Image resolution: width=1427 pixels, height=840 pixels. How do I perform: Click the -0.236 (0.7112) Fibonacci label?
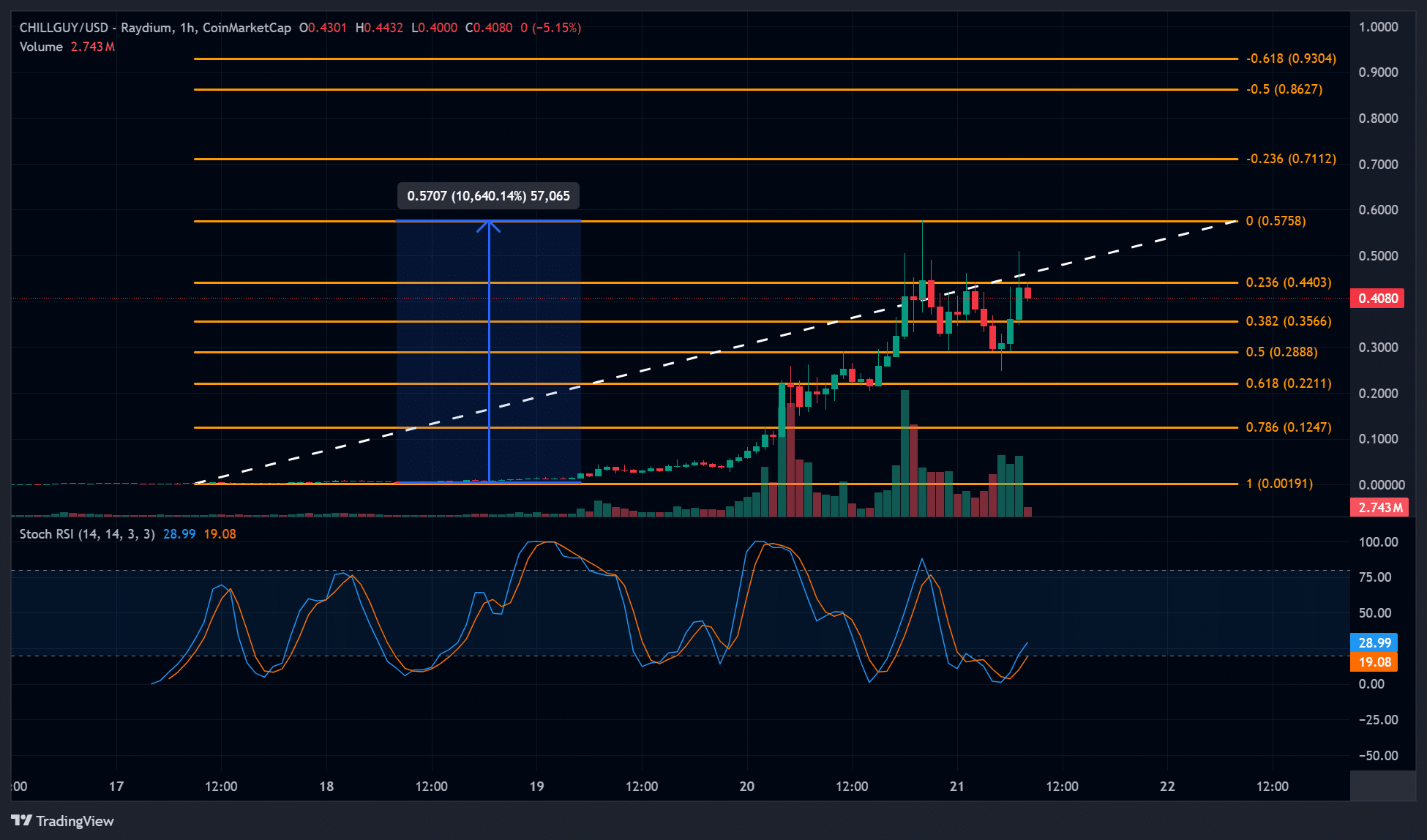[1292, 159]
